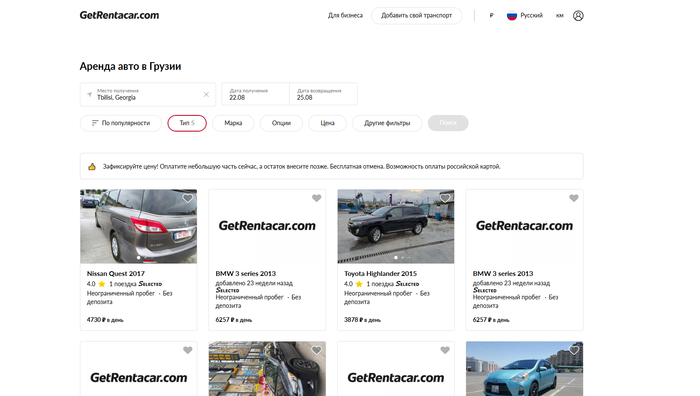Click the Место получения location input

pos(148,94)
